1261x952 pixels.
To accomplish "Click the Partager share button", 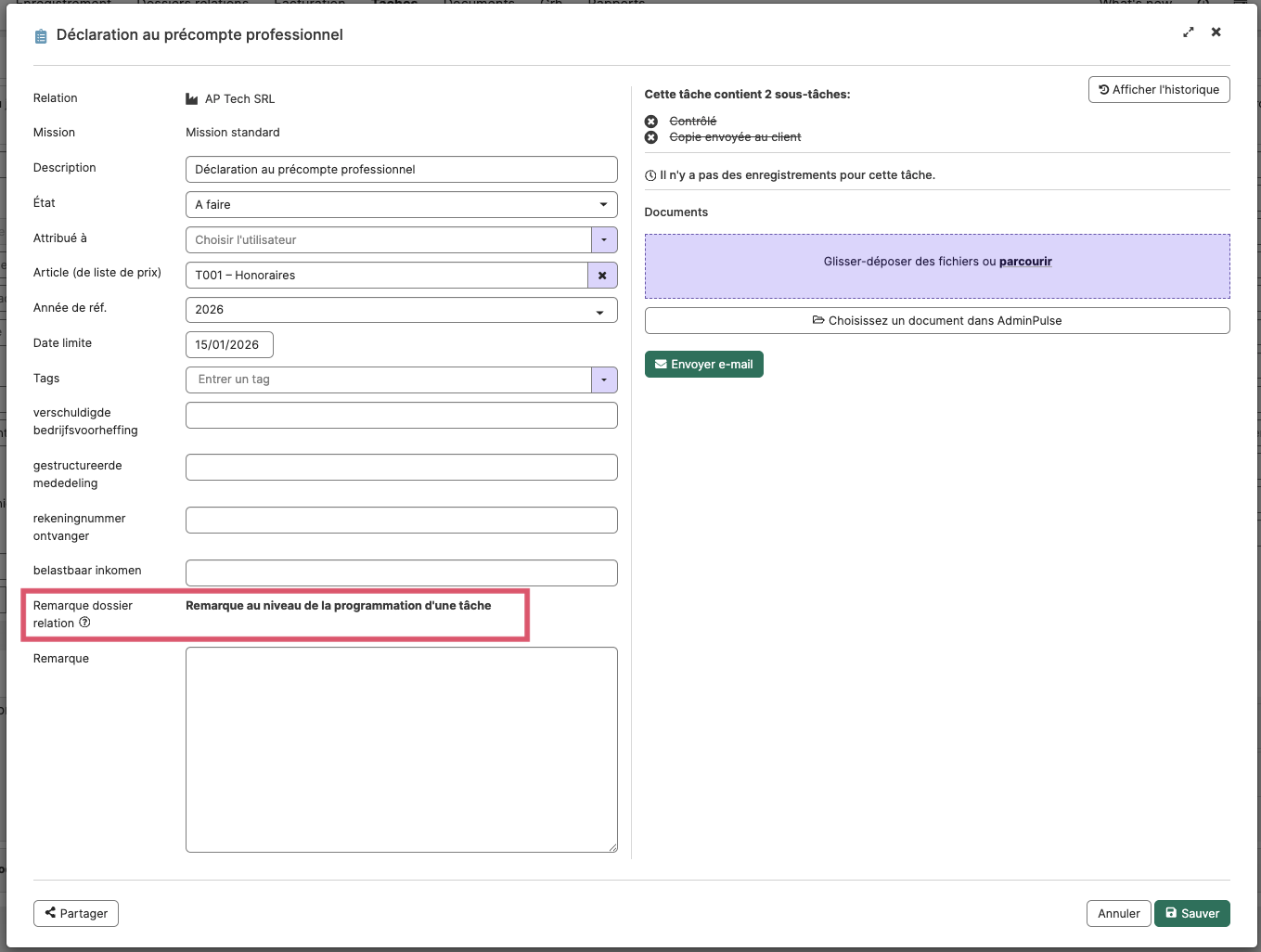I will click(x=76, y=914).
